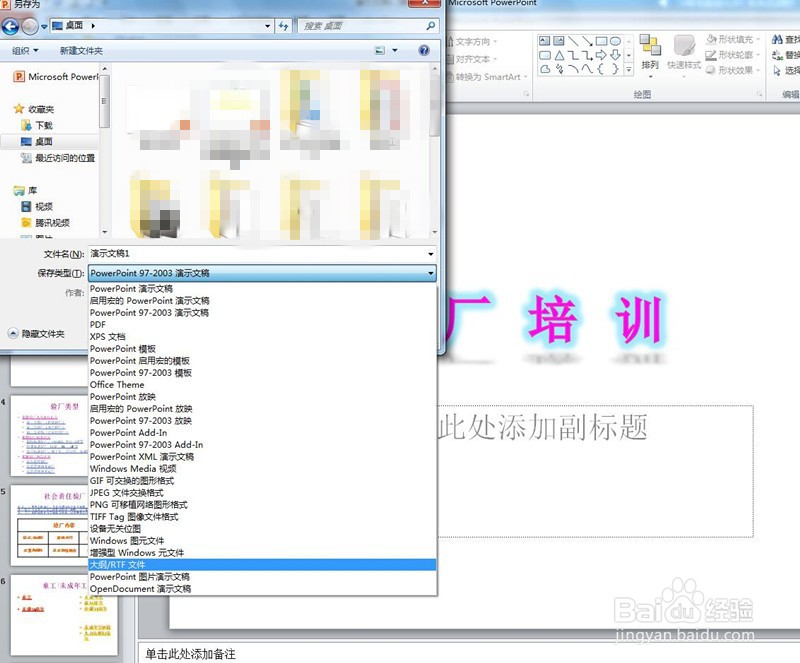Select the elbow arrow connector shape
The height and width of the screenshot is (663, 800).
587,55
